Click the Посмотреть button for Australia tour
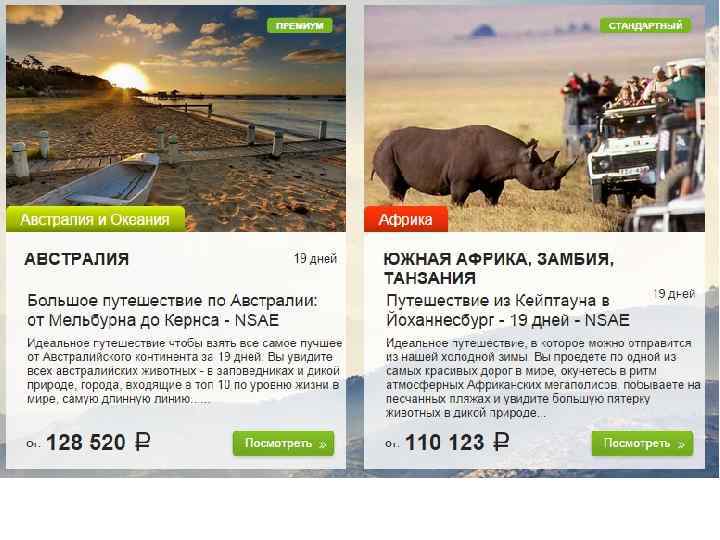Screen dimensions: 720x540 (283, 443)
